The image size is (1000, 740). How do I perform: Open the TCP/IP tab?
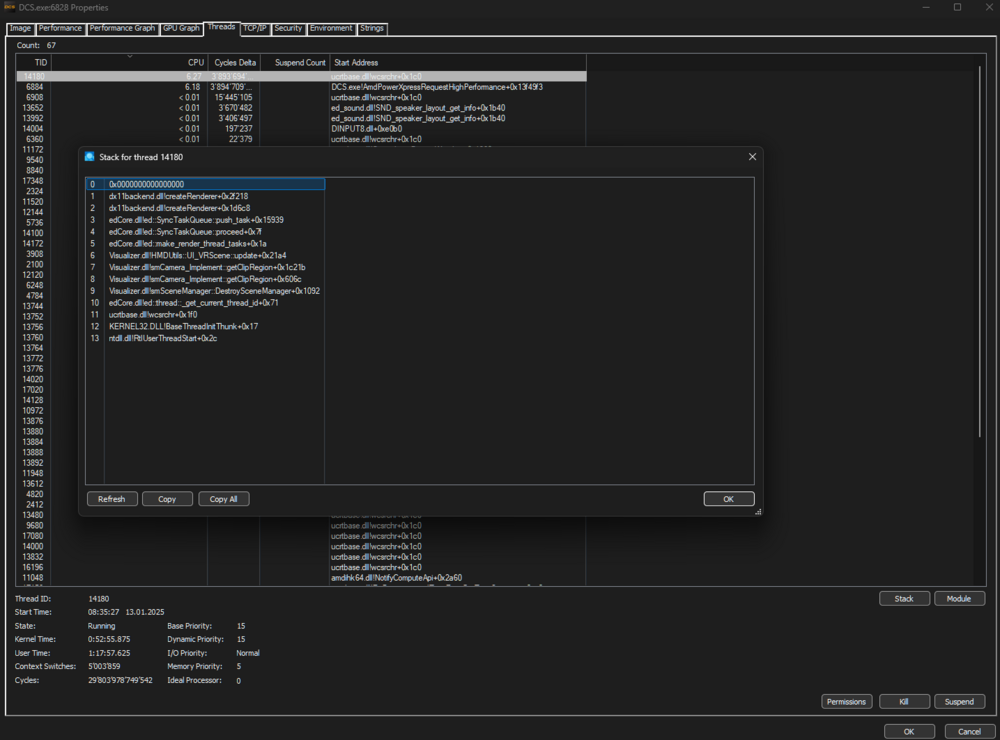coord(254,28)
